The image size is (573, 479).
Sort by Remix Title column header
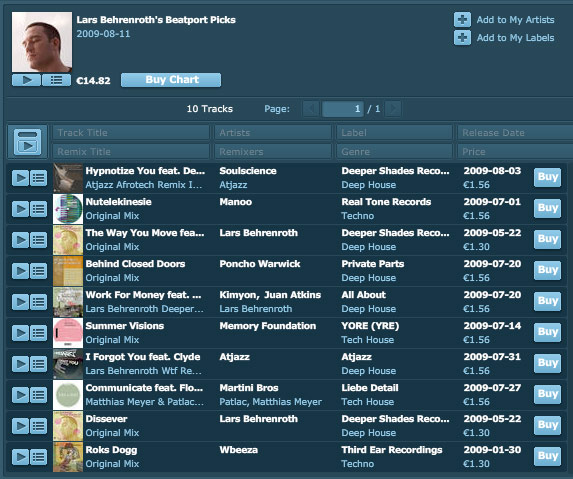(131, 151)
